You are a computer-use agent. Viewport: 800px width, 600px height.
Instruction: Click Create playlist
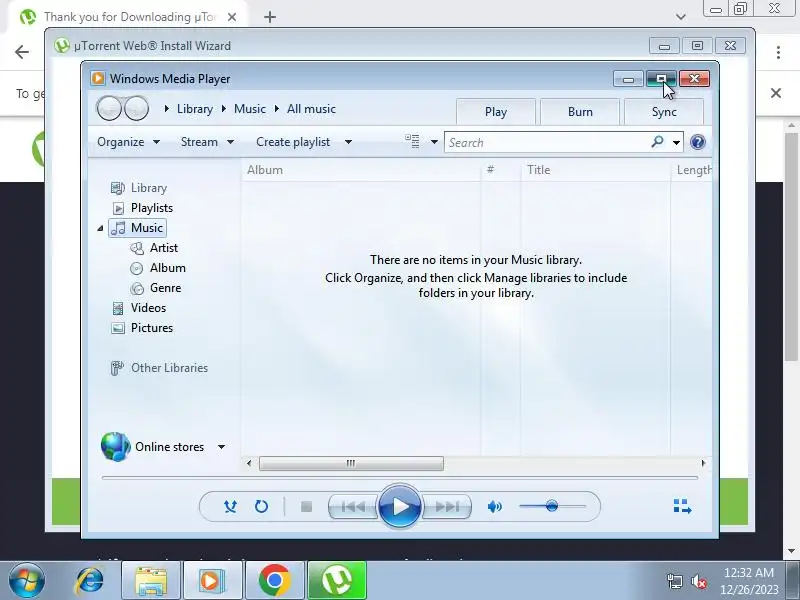pos(293,142)
